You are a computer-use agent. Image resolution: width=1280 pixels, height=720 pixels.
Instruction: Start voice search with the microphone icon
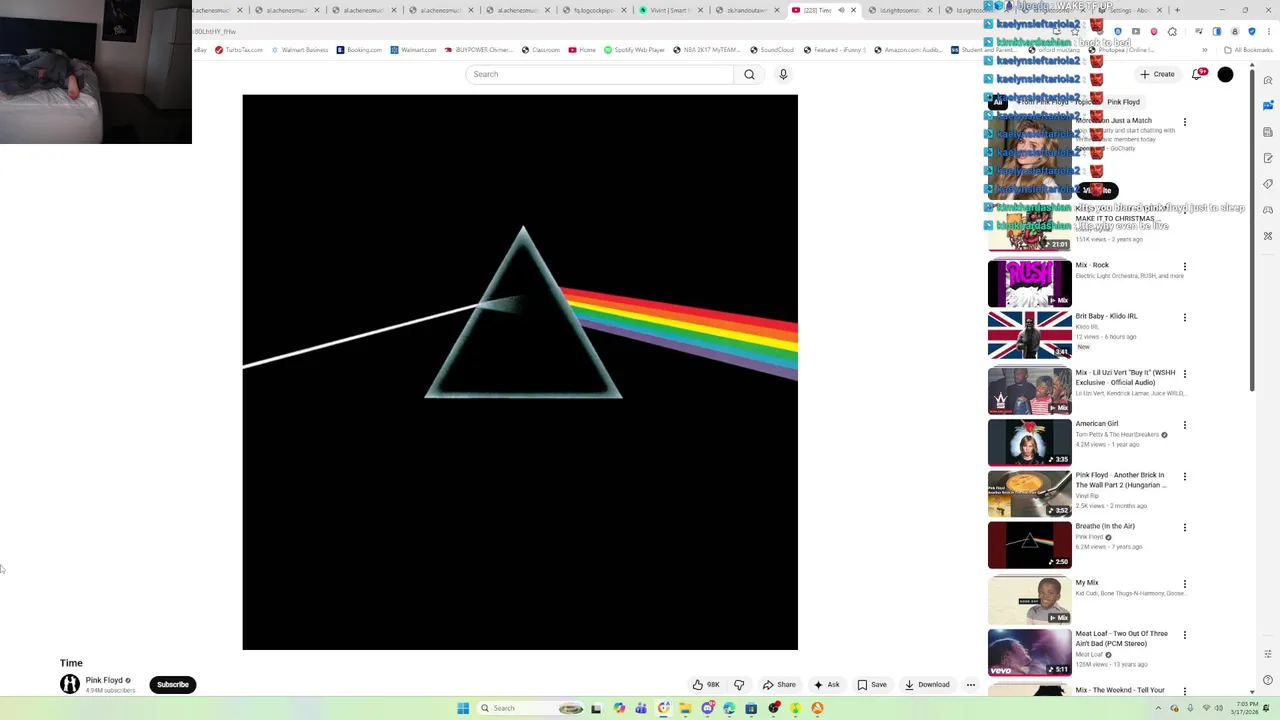(x=783, y=74)
